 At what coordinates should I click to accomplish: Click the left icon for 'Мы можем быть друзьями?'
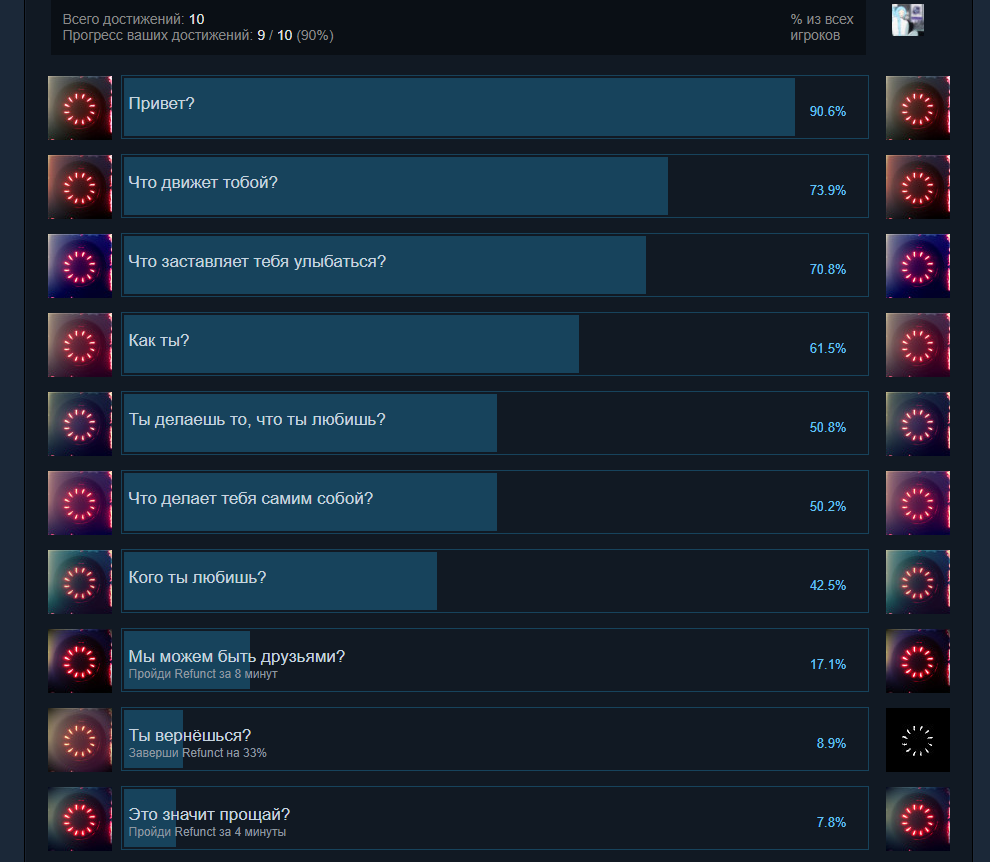click(80, 661)
